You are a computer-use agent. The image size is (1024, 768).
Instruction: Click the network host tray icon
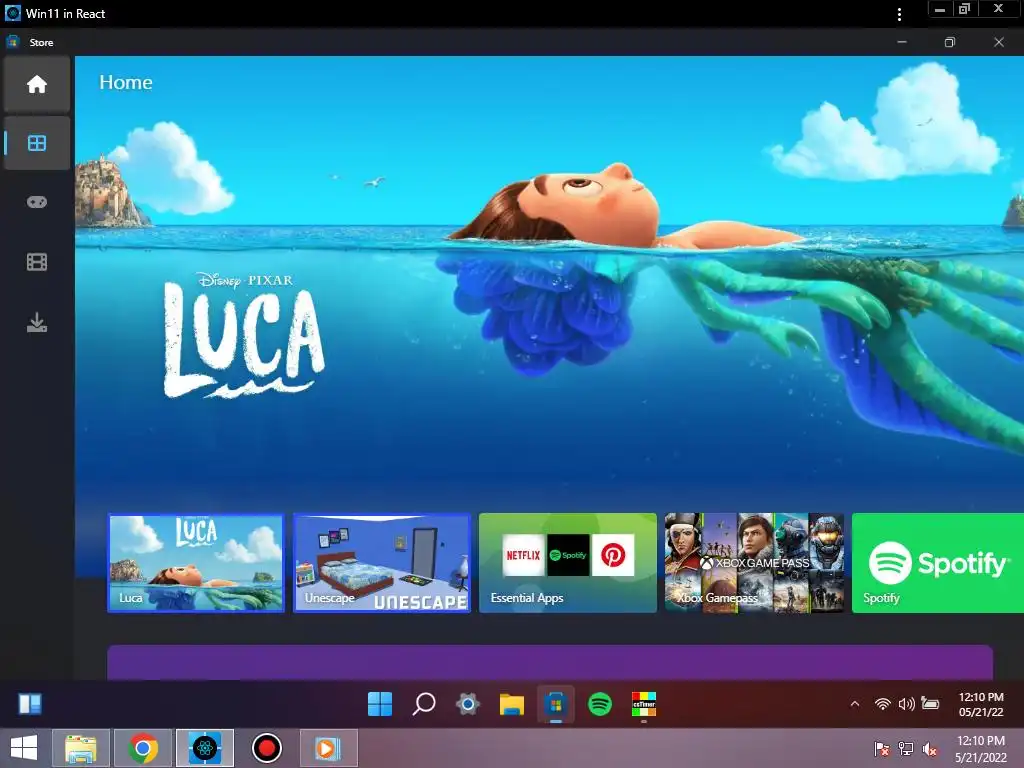(x=906, y=748)
